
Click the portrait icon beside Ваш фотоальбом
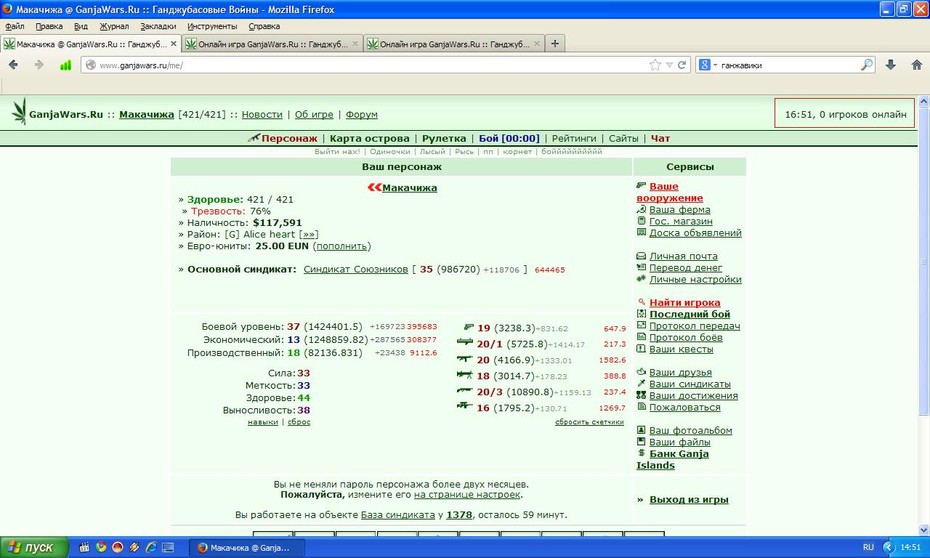(641, 430)
